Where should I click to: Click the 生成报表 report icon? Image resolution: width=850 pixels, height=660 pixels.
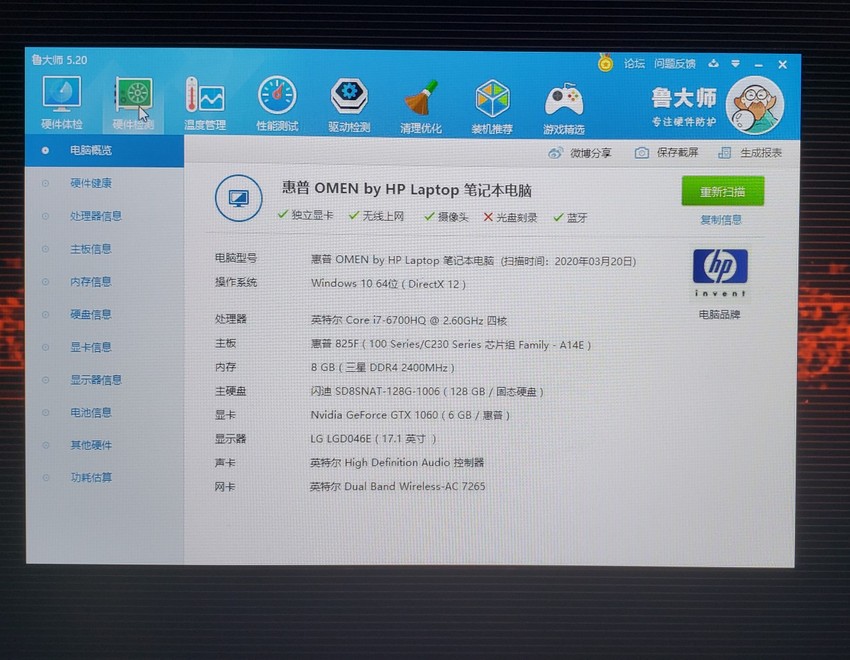pyautogui.click(x=725, y=153)
